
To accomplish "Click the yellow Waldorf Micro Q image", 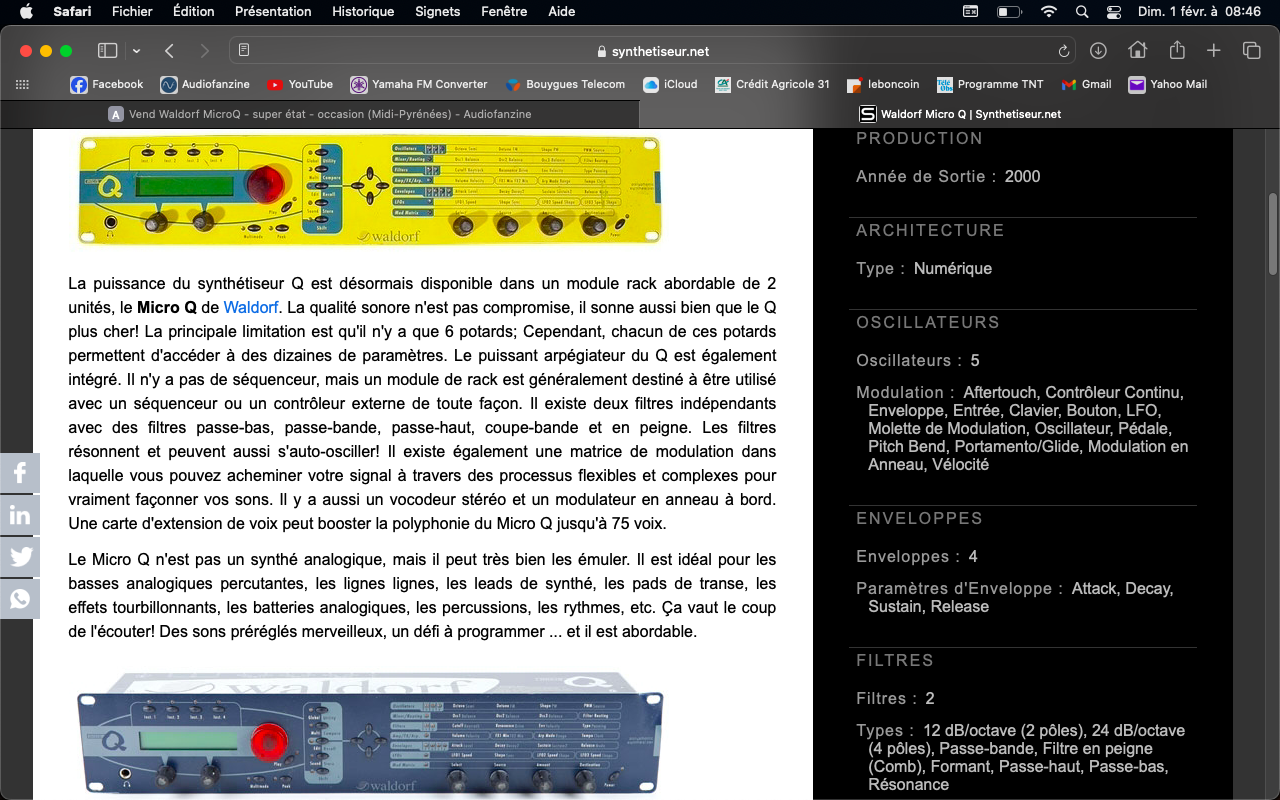I will point(370,189).
